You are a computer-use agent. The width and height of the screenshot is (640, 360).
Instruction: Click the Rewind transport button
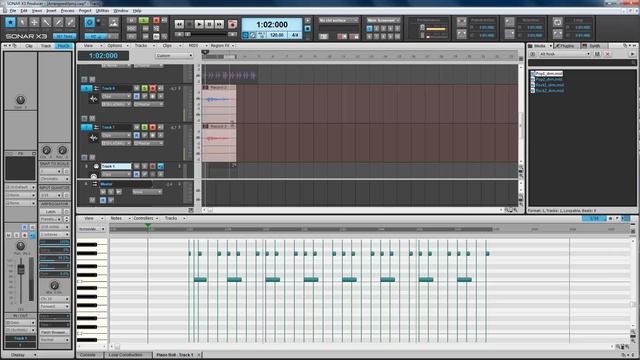click(179, 24)
